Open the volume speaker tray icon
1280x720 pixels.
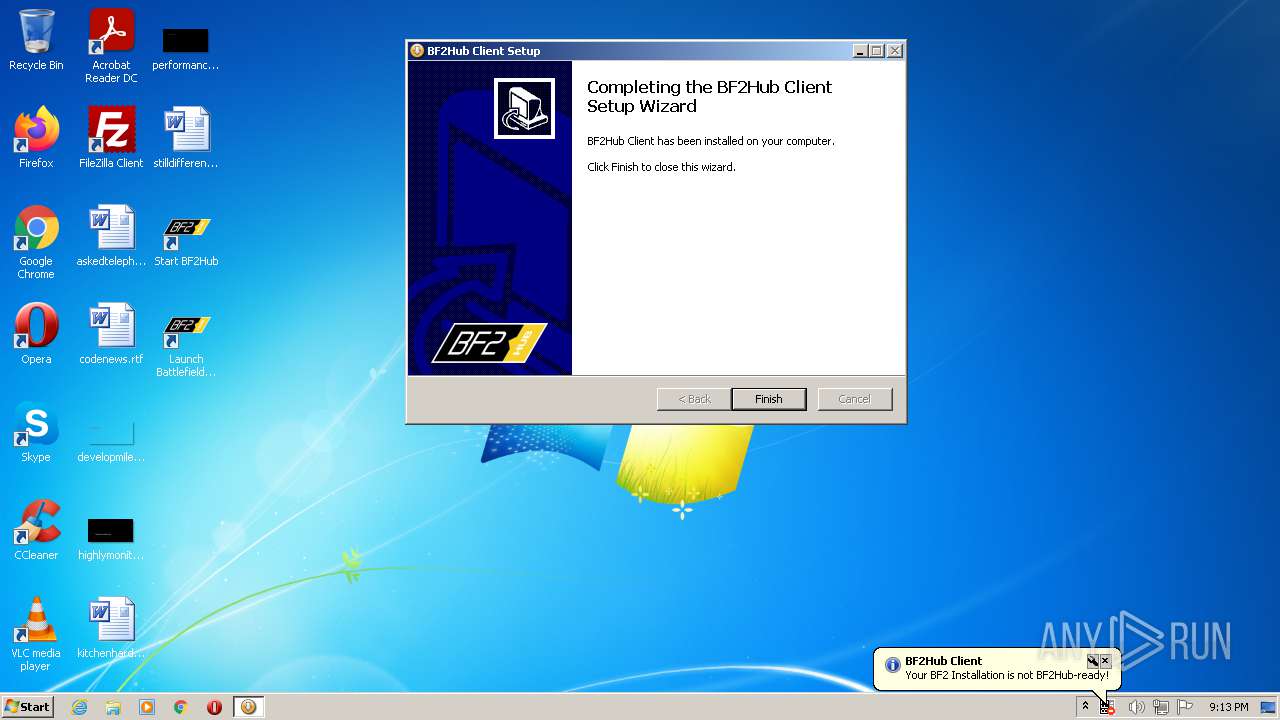1136,707
